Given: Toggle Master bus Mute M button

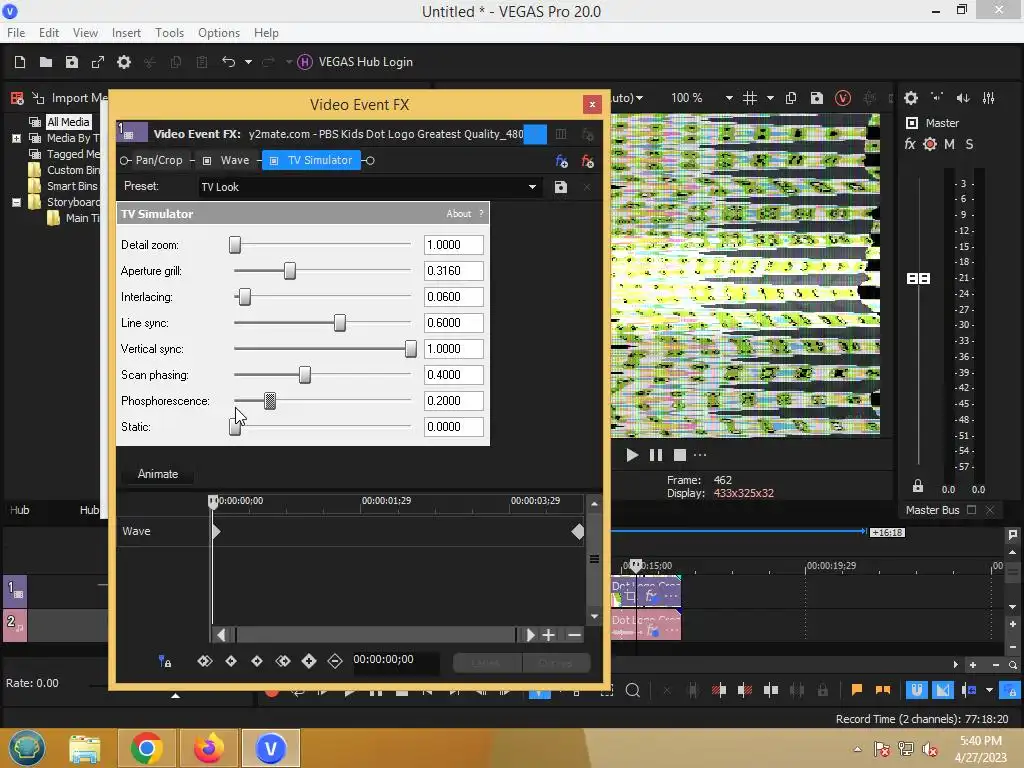Looking at the screenshot, I should click(950, 144).
